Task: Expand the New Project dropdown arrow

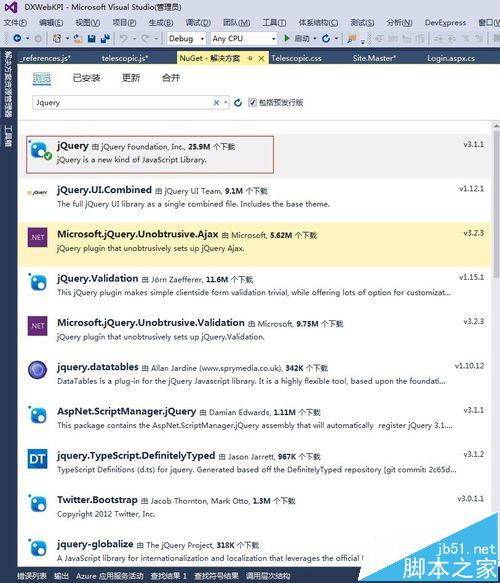Action: [67, 38]
